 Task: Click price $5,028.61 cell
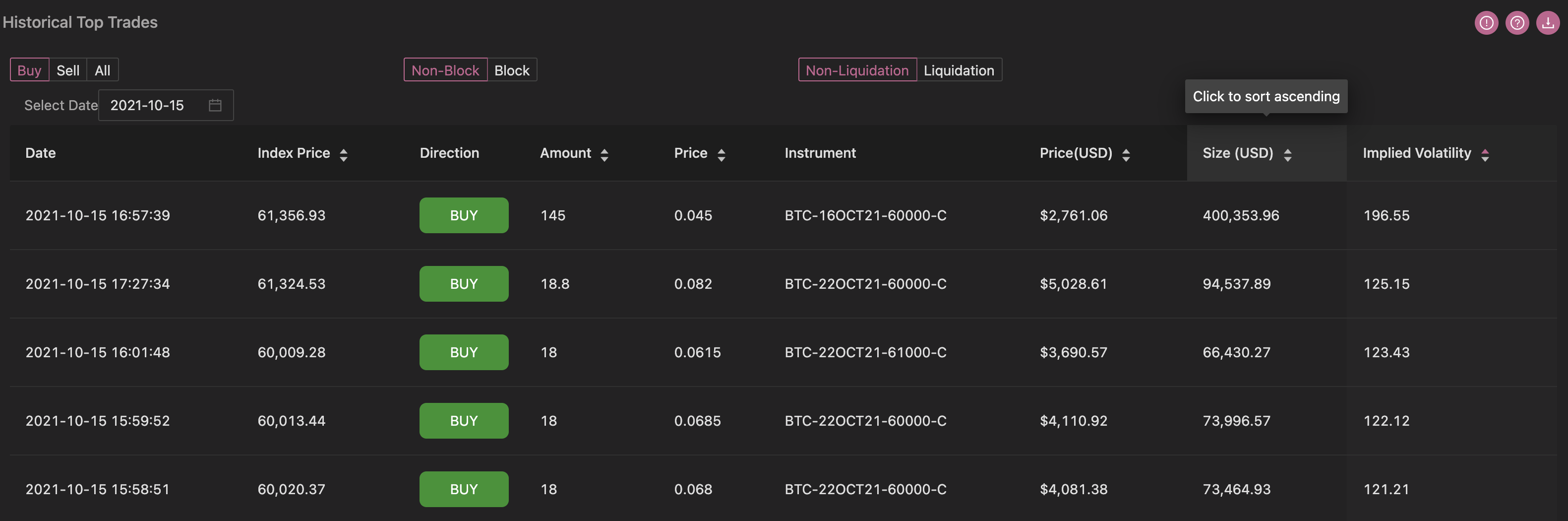pos(1073,284)
